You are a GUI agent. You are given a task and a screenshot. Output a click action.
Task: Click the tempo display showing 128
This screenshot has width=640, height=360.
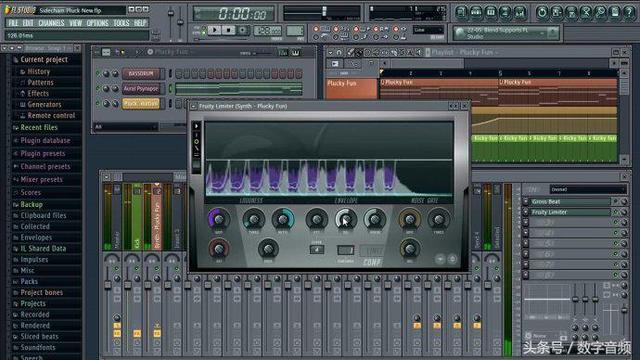click(267, 30)
